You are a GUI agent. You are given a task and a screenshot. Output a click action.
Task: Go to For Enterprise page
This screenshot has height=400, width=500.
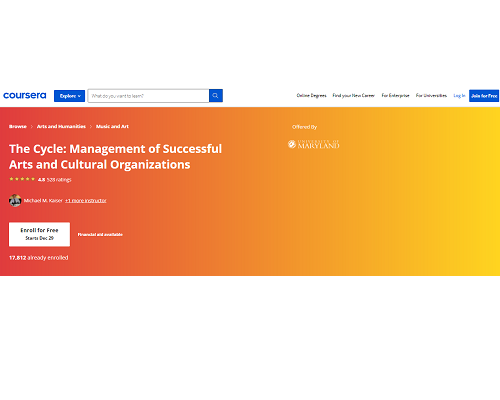(395, 96)
